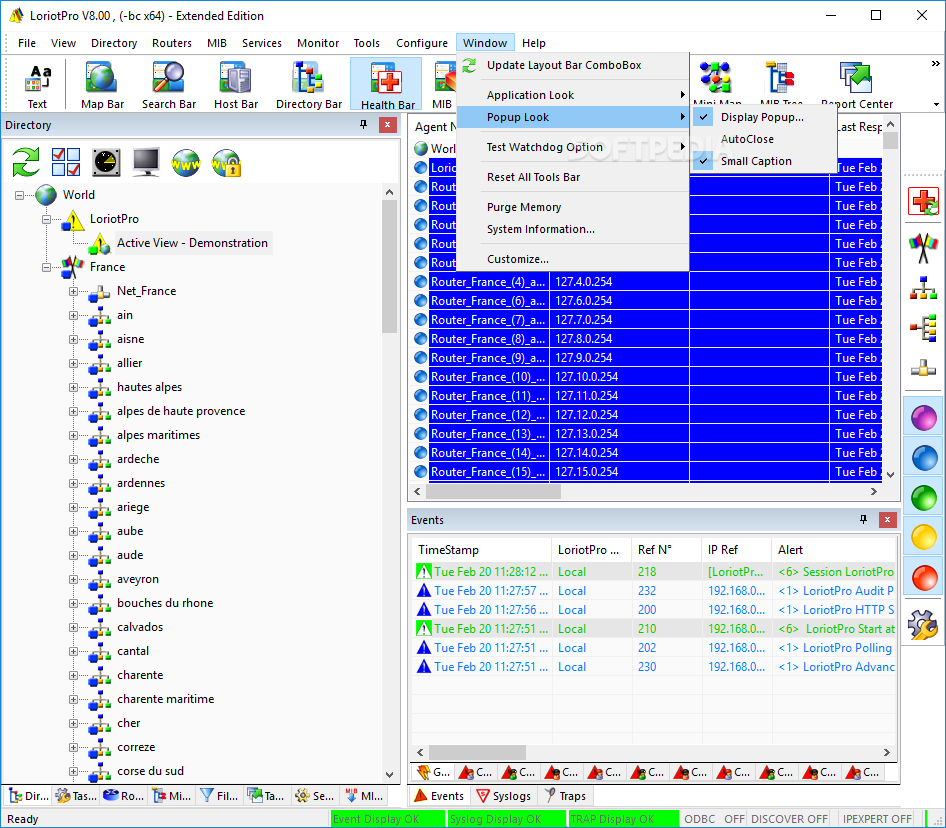The width and height of the screenshot is (946, 828).
Task: Switch to the Events tab
Action: (440, 796)
